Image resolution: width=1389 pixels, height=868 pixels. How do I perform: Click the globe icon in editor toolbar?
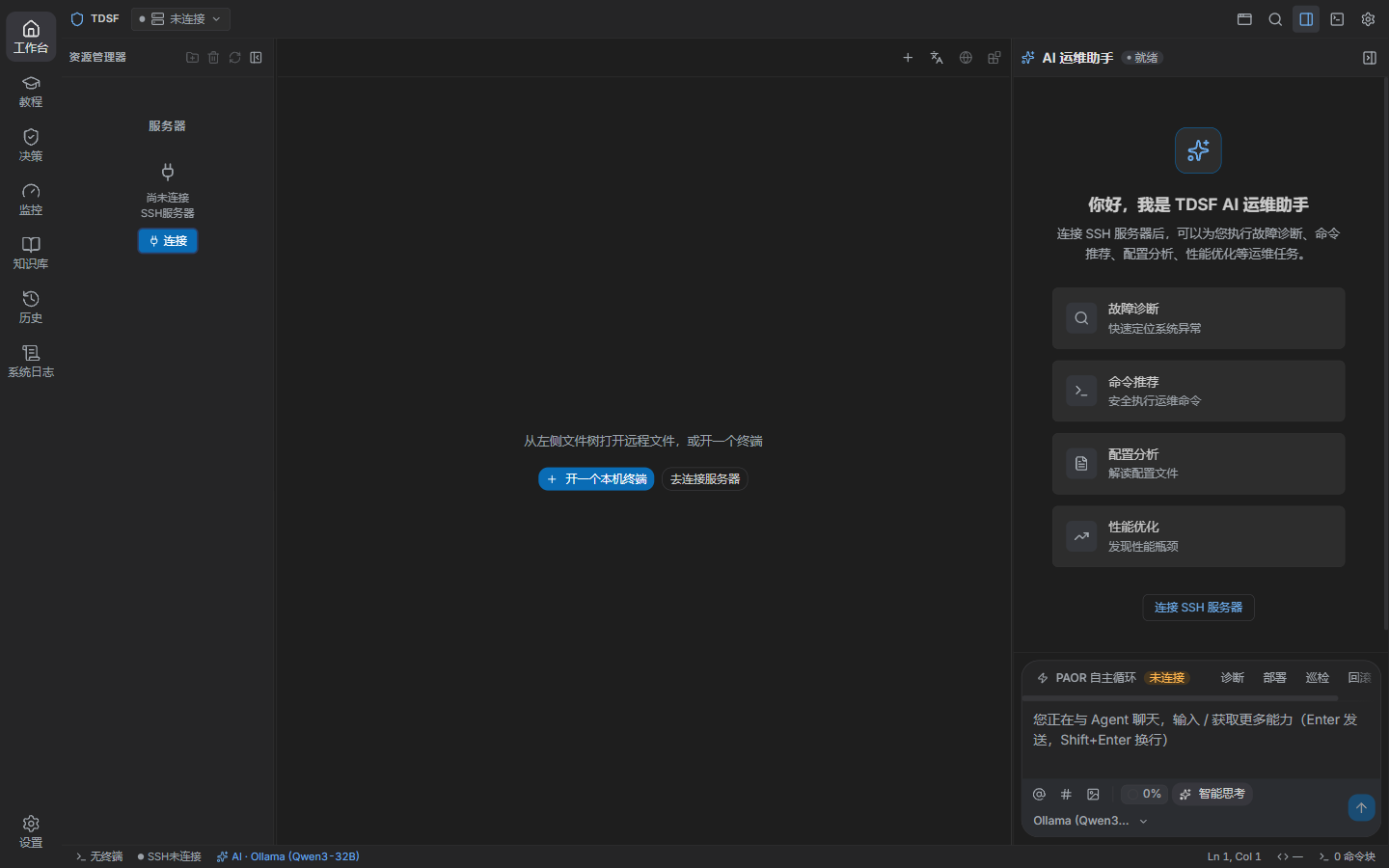966,58
